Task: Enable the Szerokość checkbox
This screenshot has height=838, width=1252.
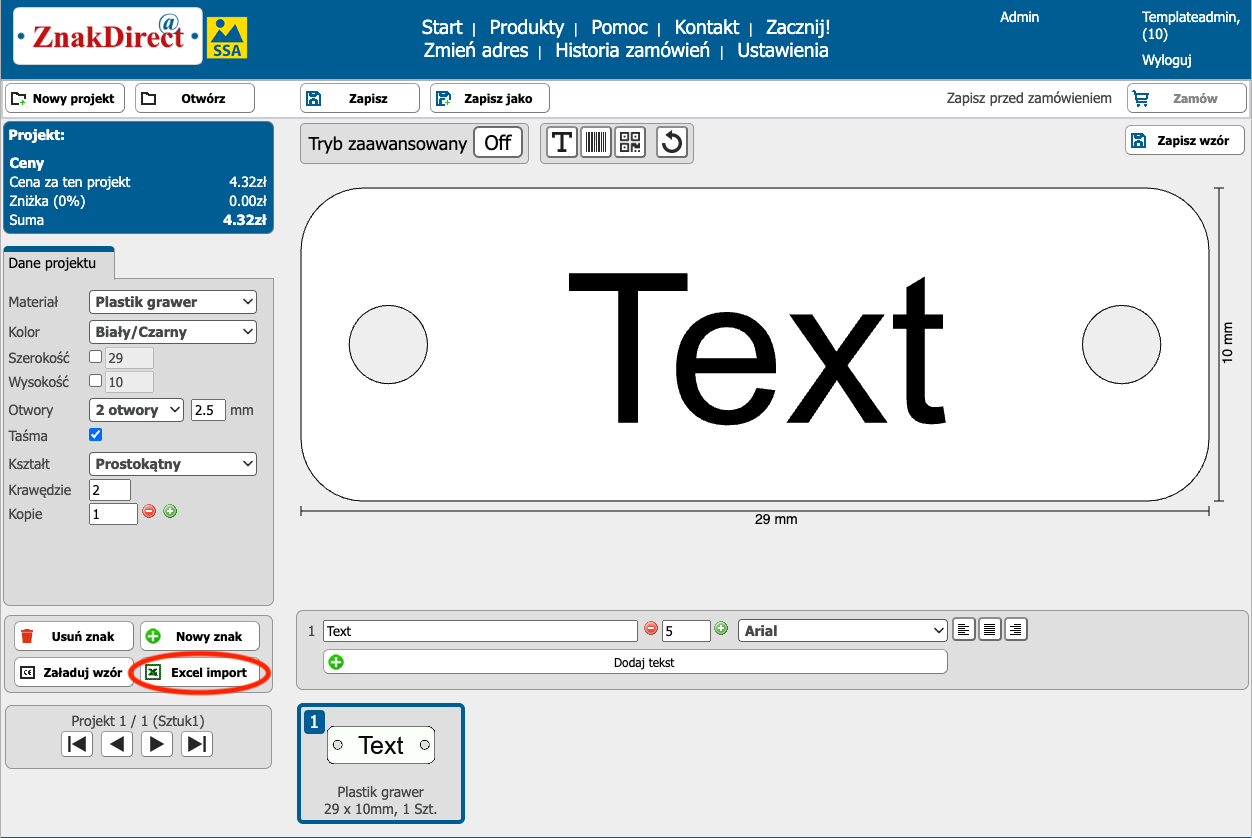Action: coord(96,356)
